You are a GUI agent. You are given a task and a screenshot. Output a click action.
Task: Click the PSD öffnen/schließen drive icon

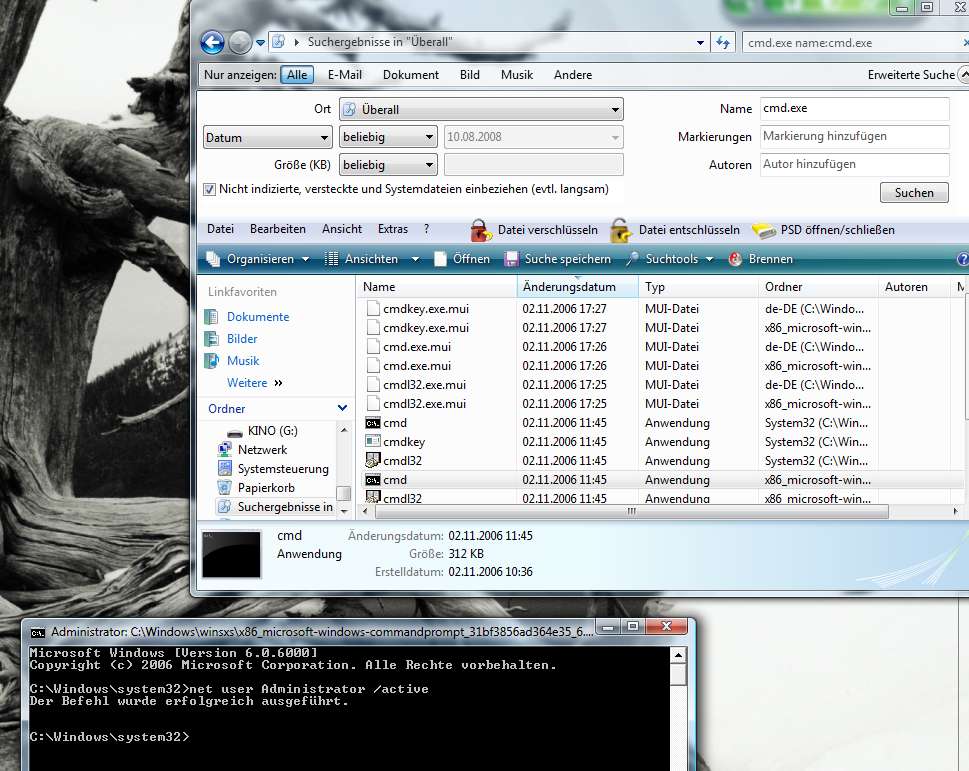[764, 230]
